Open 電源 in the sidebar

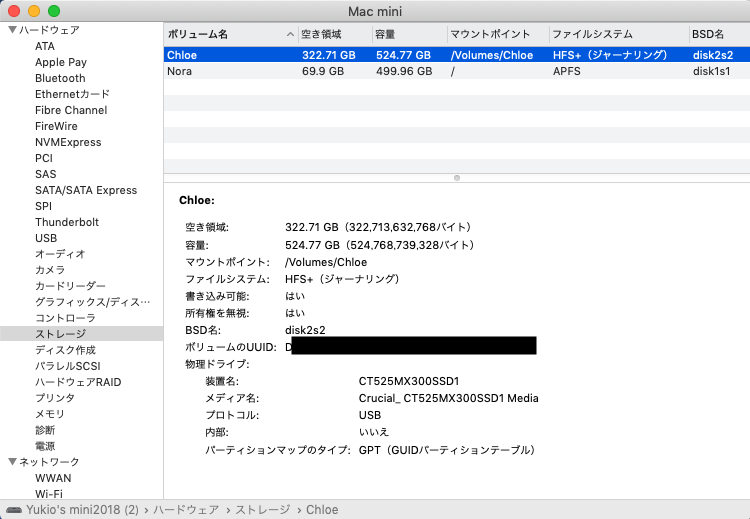click(45, 446)
